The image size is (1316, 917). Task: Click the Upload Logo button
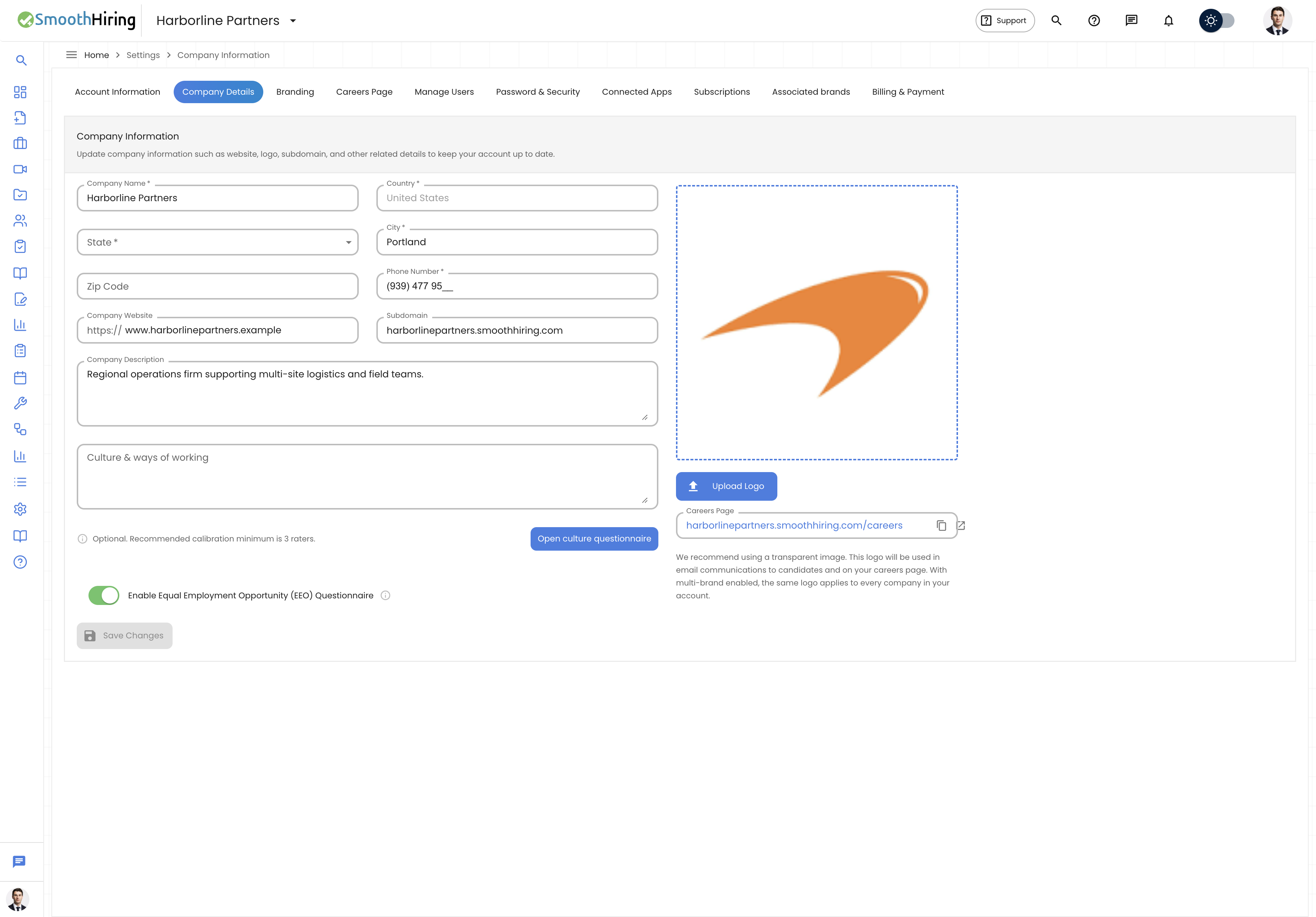726,486
